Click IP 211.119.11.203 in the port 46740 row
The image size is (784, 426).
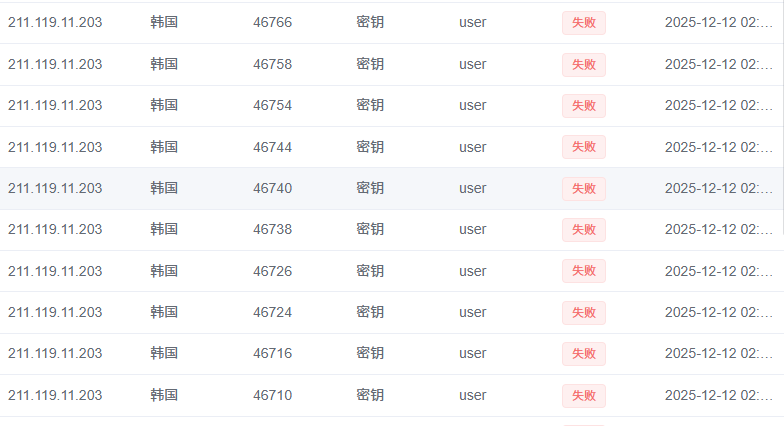[x=55, y=188]
